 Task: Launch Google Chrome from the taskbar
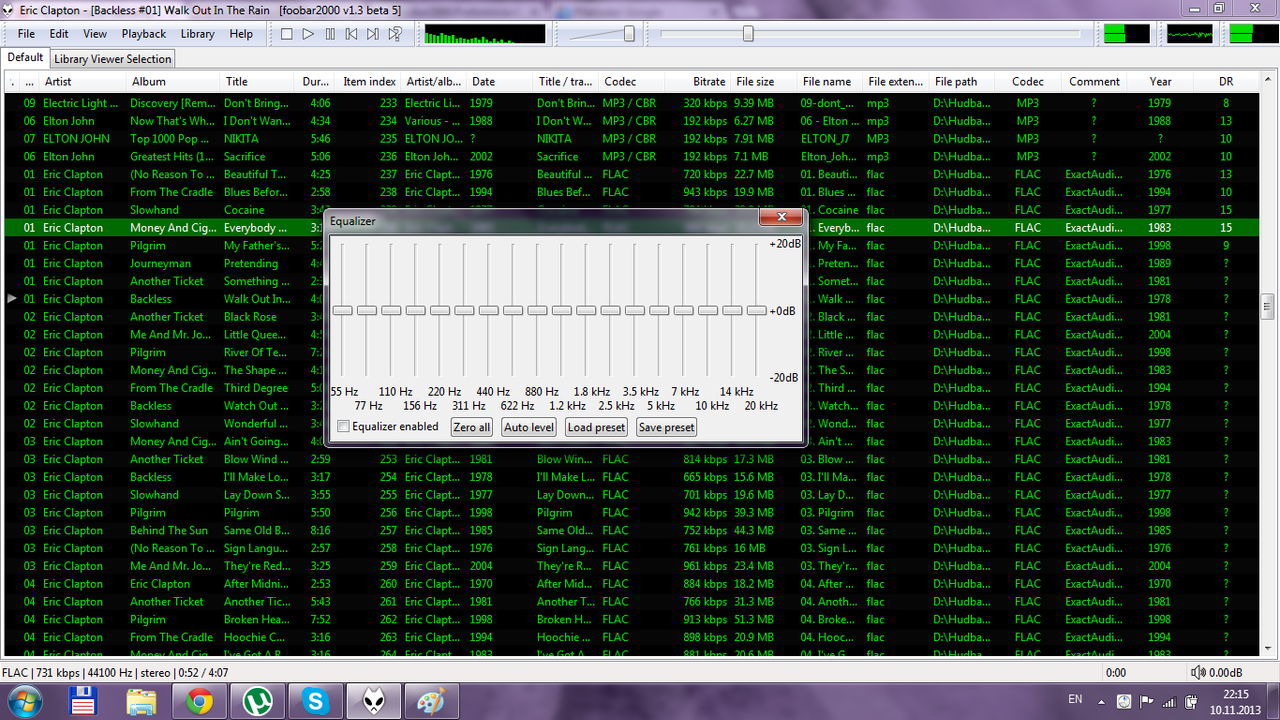[x=199, y=702]
